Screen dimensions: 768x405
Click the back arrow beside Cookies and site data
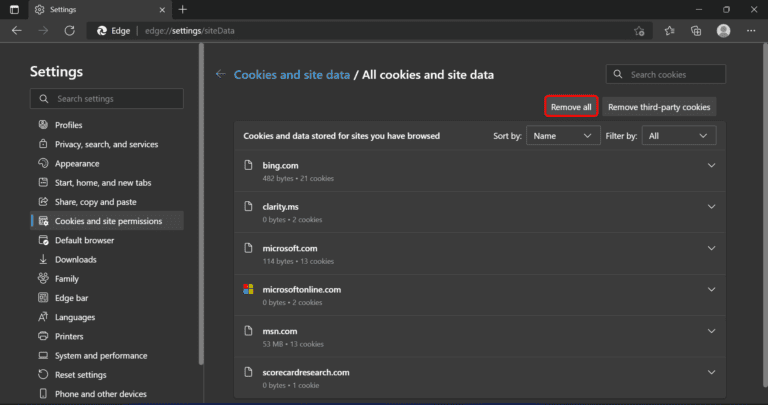pyautogui.click(x=220, y=74)
